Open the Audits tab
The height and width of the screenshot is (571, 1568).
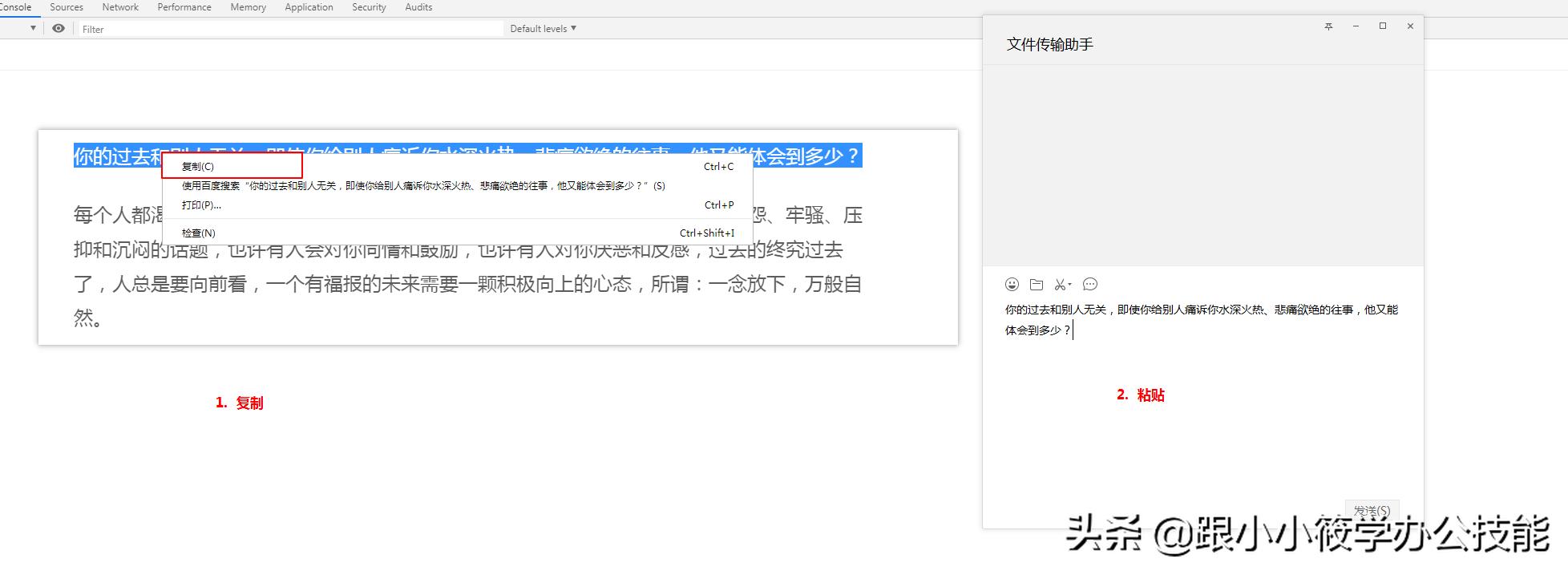pos(418,7)
